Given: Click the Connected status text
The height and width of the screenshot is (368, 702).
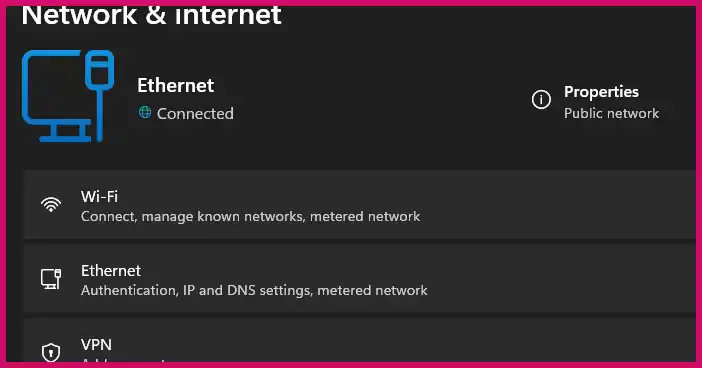Looking at the screenshot, I should [195, 114].
